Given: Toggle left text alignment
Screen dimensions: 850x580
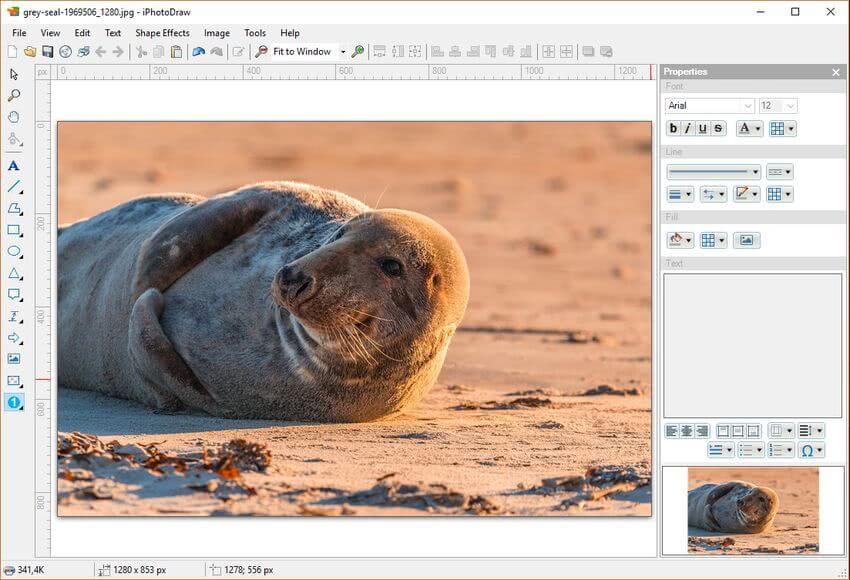Looking at the screenshot, I should tap(672, 431).
